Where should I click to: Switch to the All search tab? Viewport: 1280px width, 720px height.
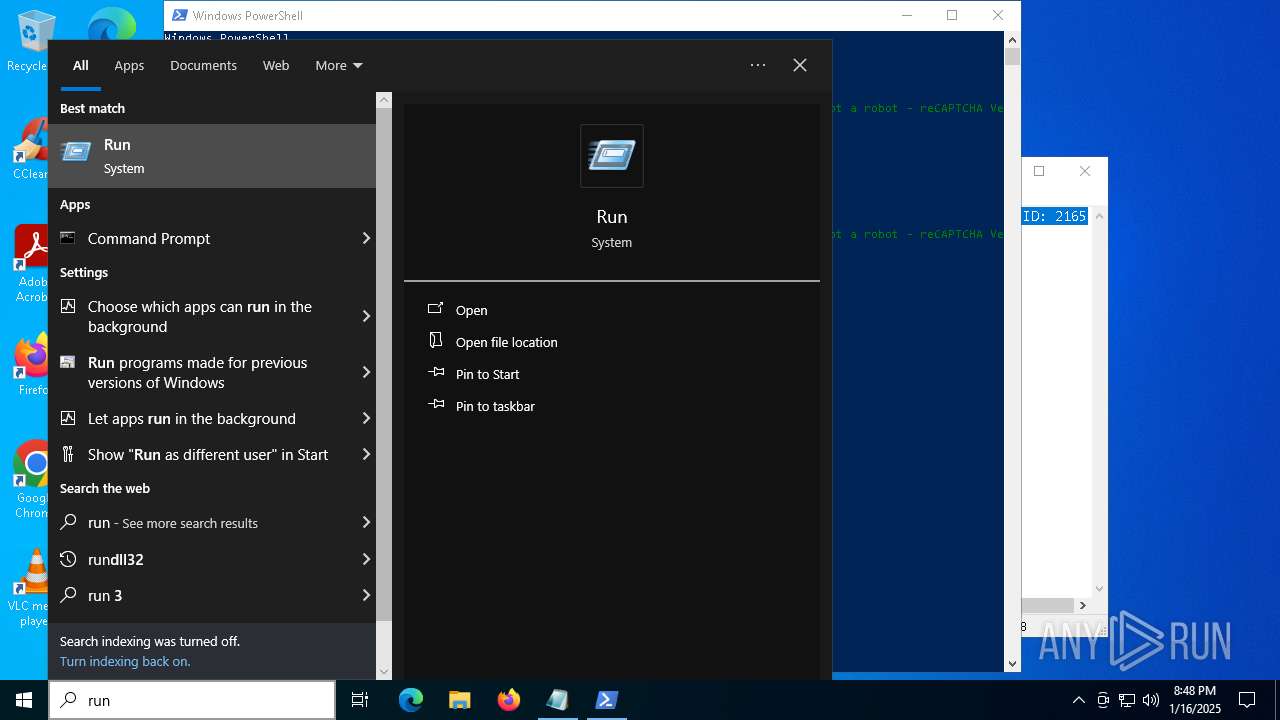[x=81, y=65]
